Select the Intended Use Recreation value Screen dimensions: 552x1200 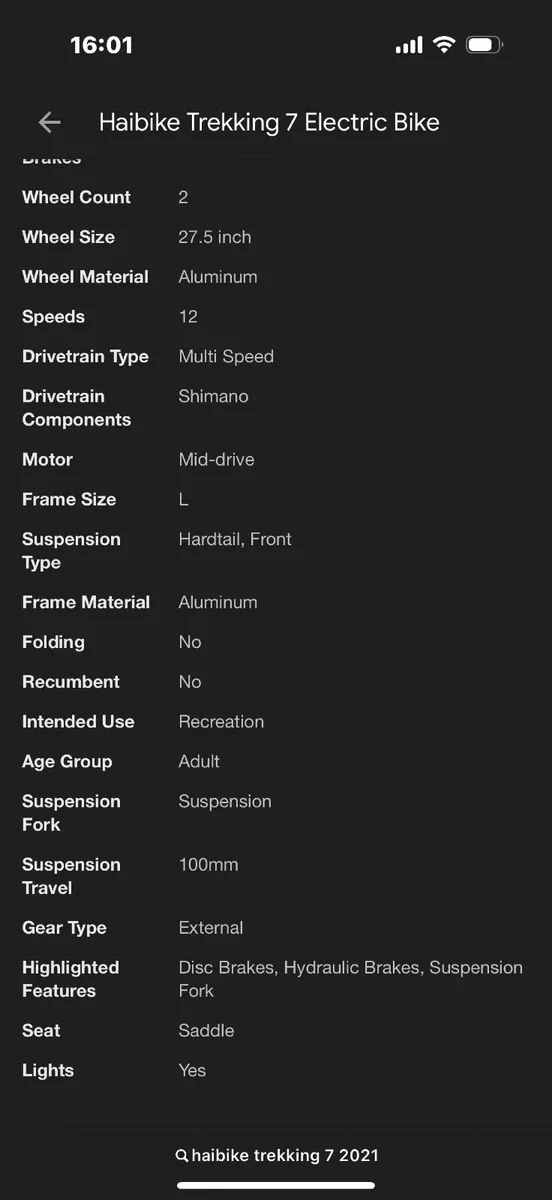point(221,722)
